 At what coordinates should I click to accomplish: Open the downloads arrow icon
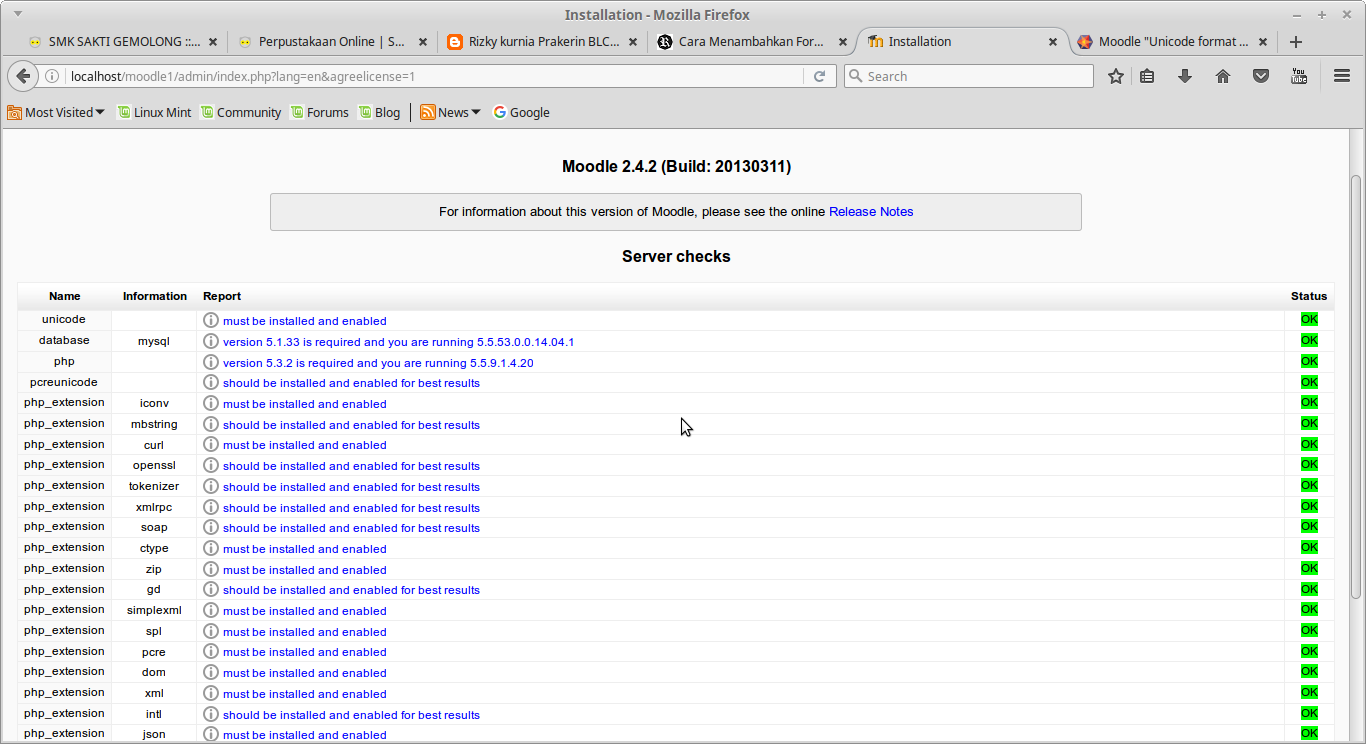pyautogui.click(x=1185, y=76)
